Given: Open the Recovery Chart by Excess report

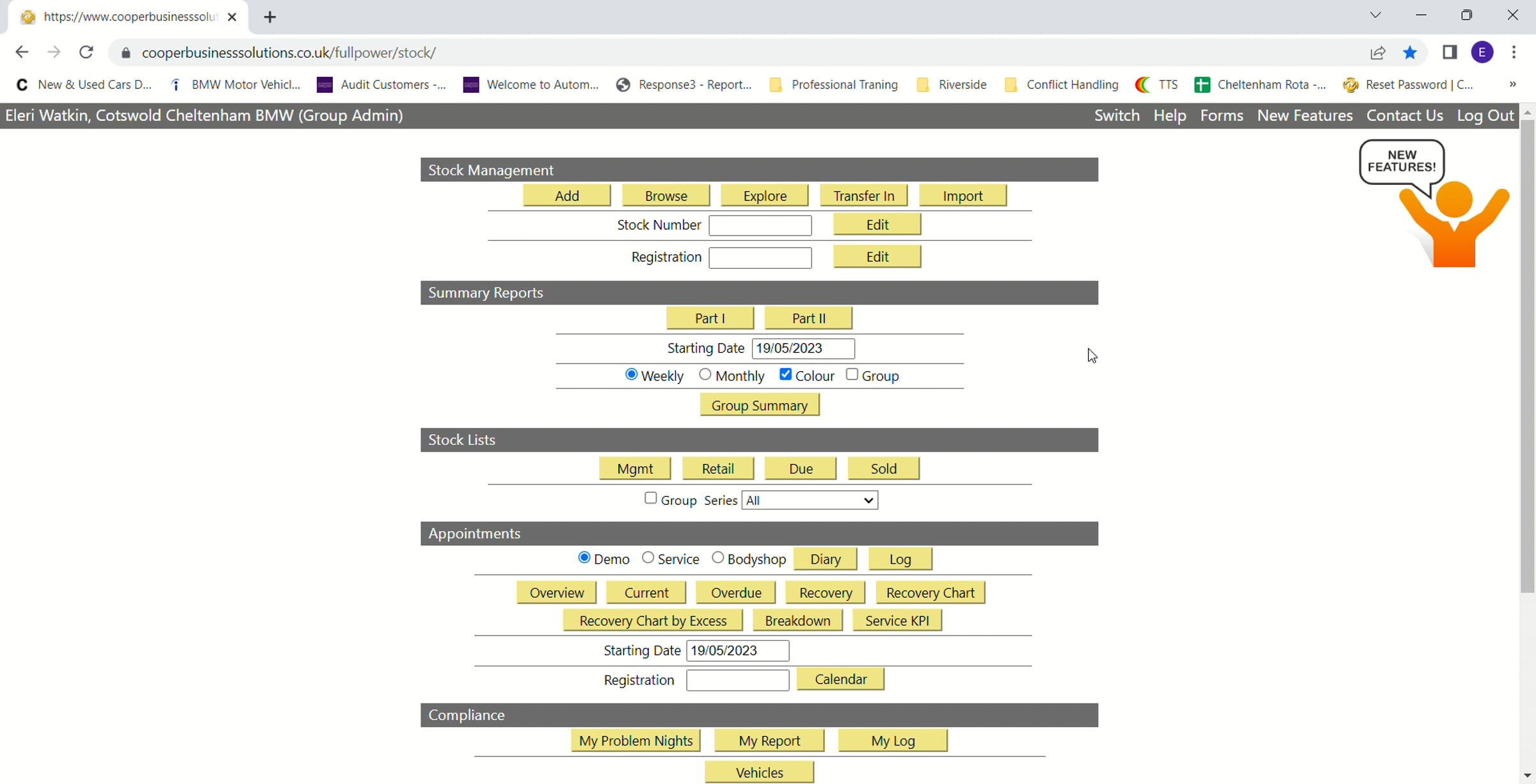Looking at the screenshot, I should (x=652, y=621).
